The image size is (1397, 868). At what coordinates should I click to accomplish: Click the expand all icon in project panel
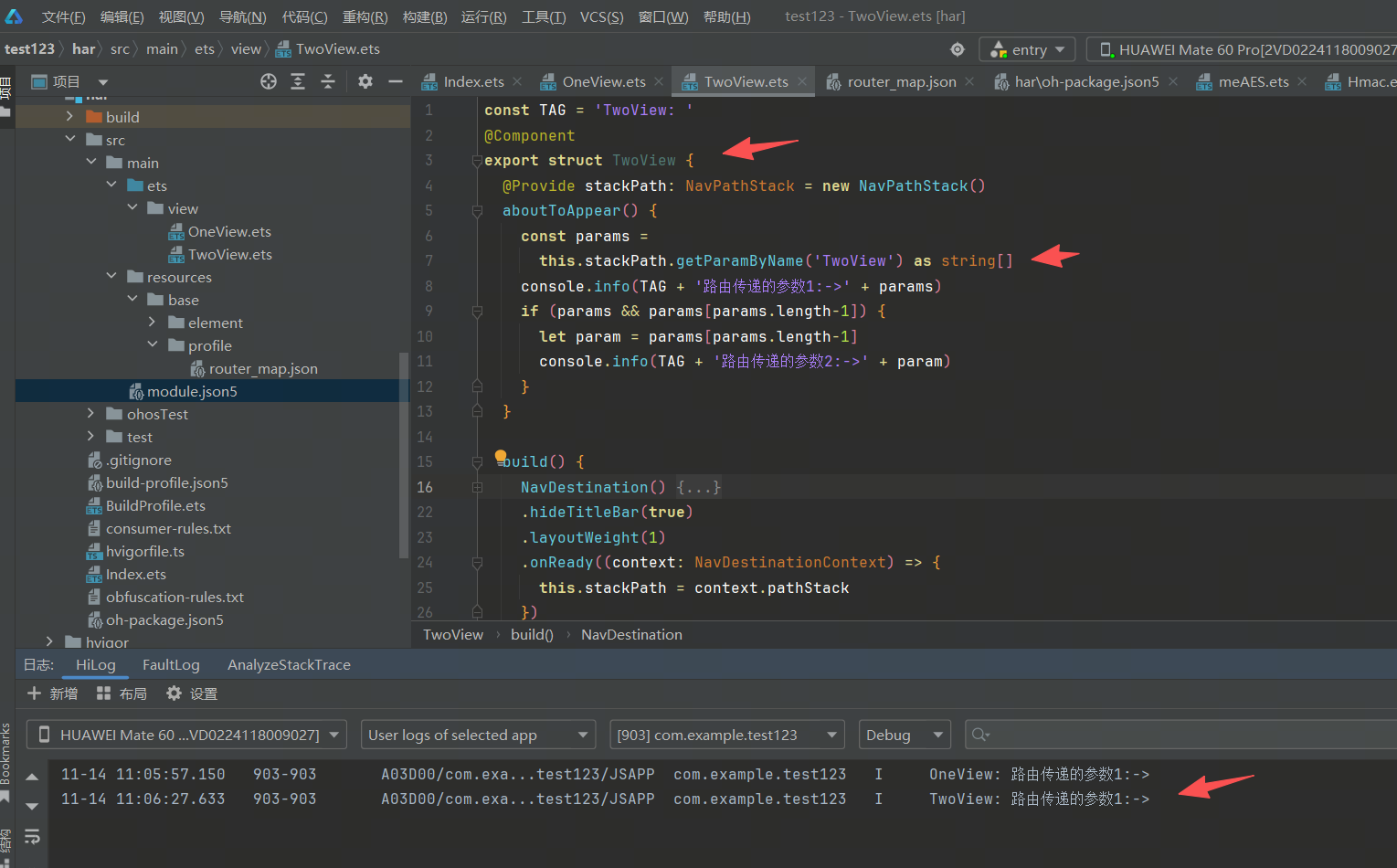coord(298,81)
